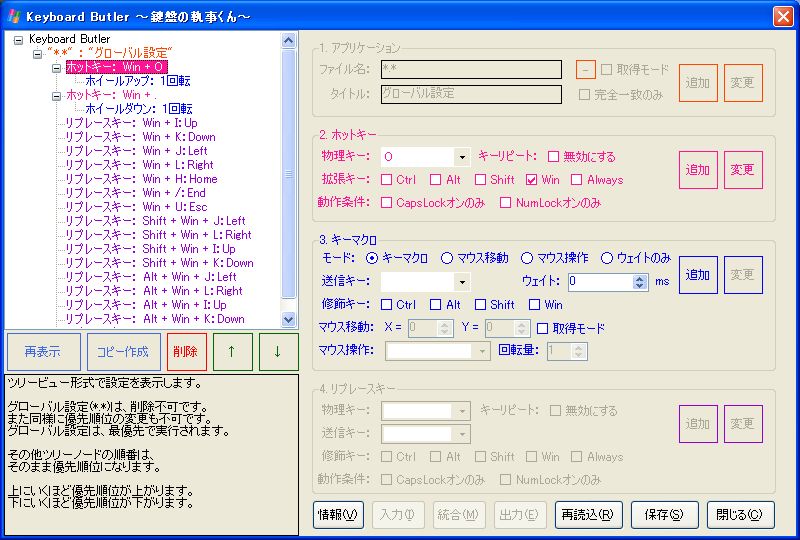The image size is (800, 540).
Task: Select the キーマクロ mode radio button
Action: (x=372, y=258)
